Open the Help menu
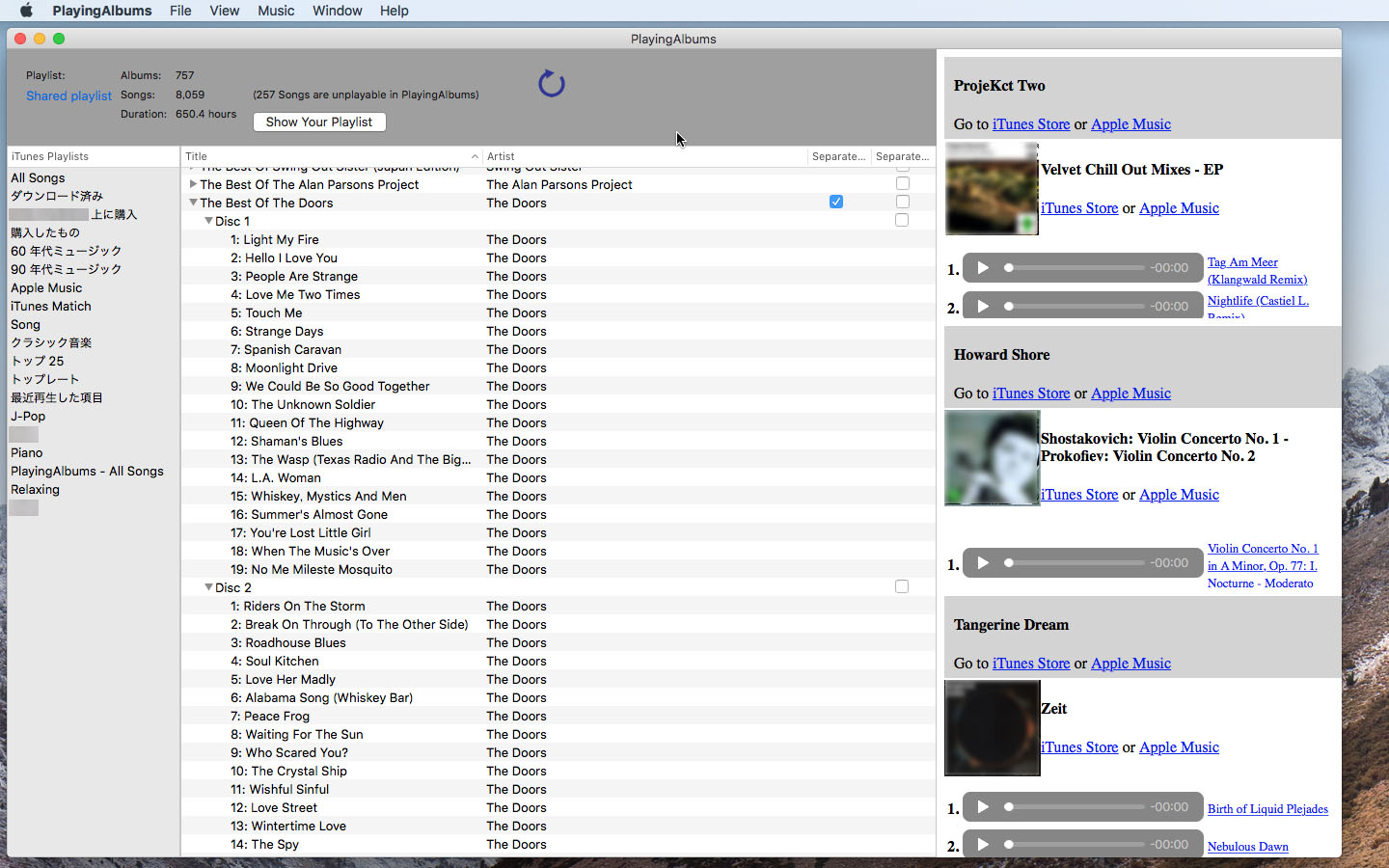 coord(394,11)
